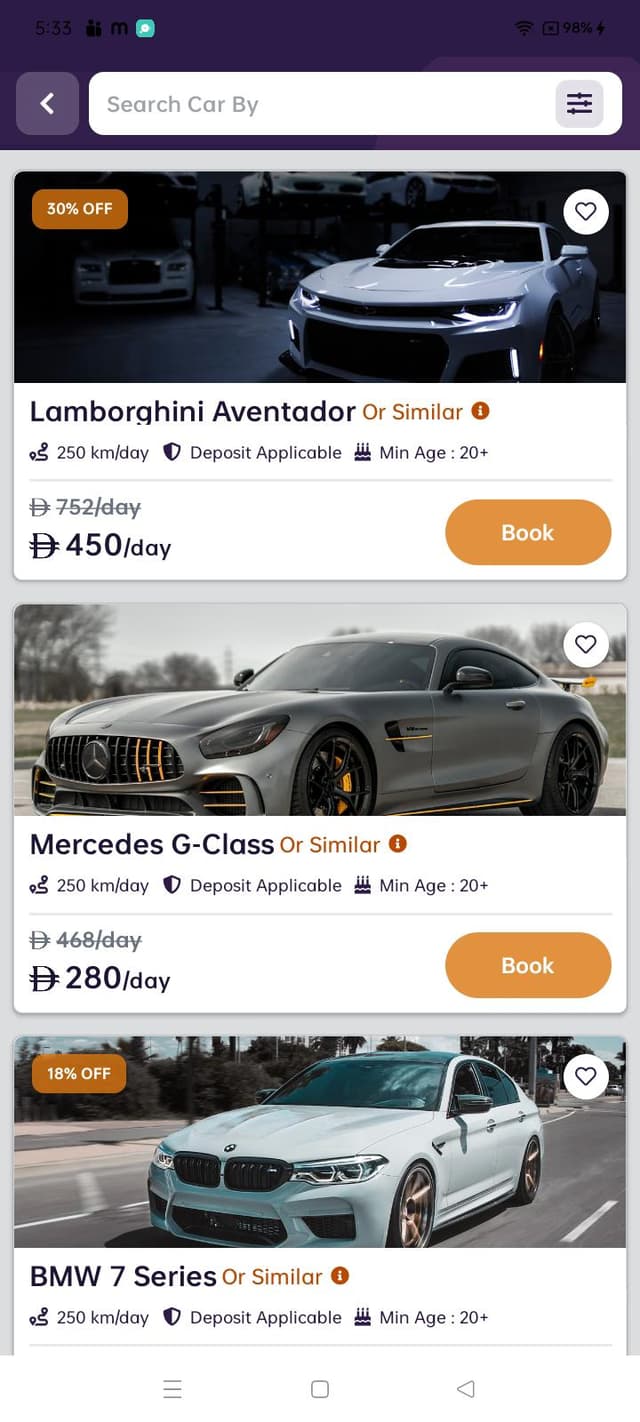Viewport: 640px width, 1422px height.
Task: Open the recent apps navigation icon
Action: [x=172, y=1389]
